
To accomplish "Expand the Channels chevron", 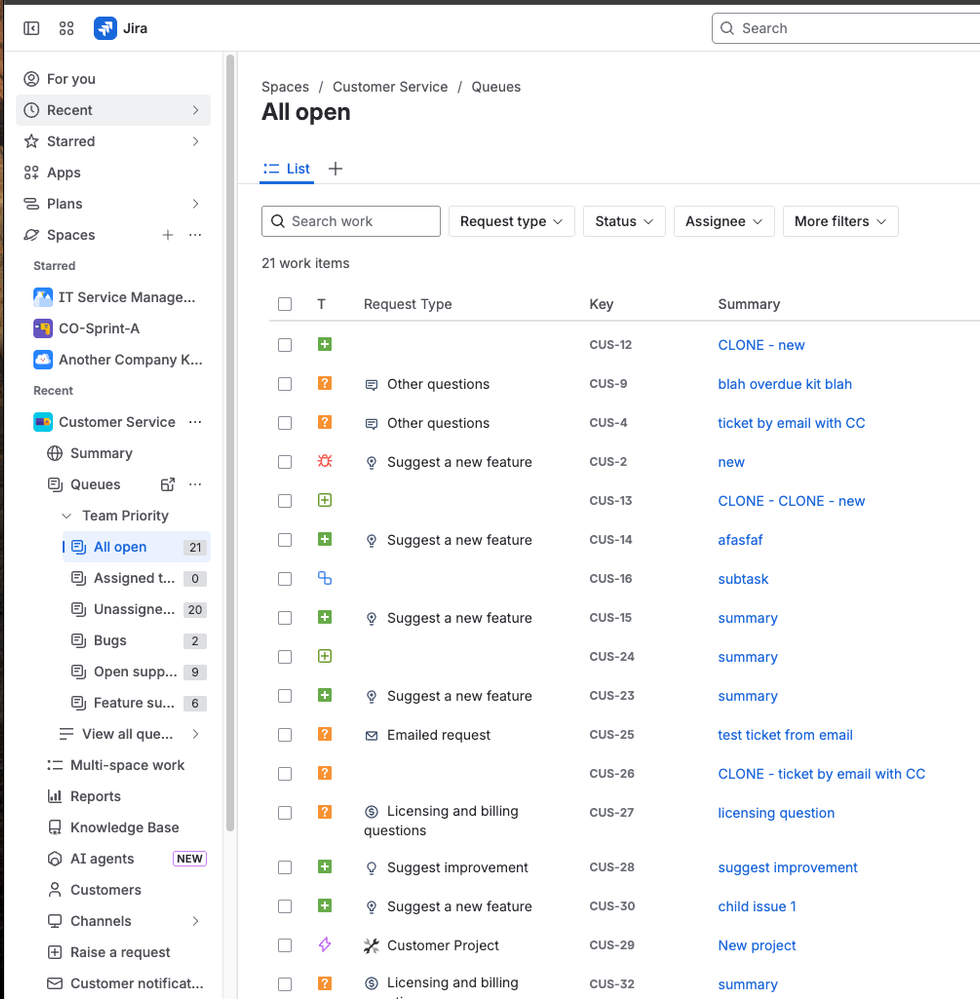I will click(196, 921).
